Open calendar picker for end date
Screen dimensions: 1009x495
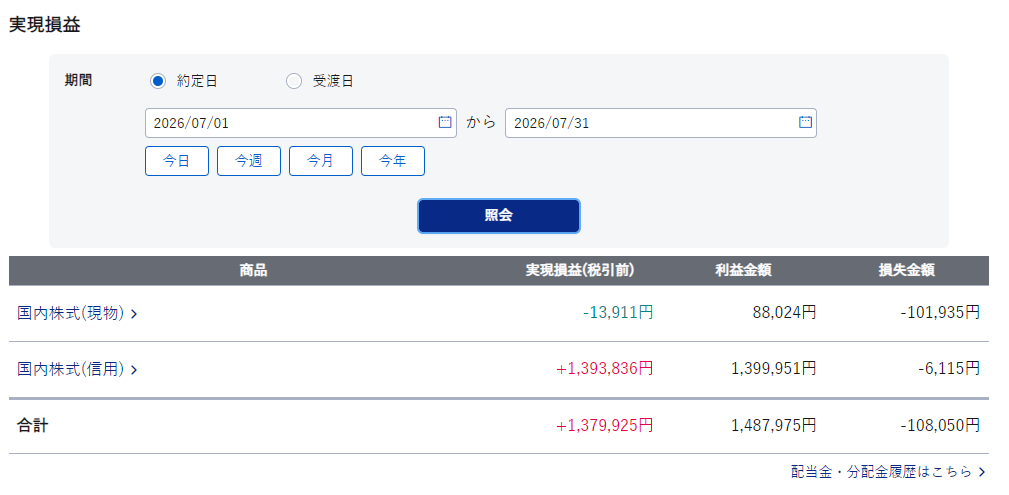[x=805, y=122]
